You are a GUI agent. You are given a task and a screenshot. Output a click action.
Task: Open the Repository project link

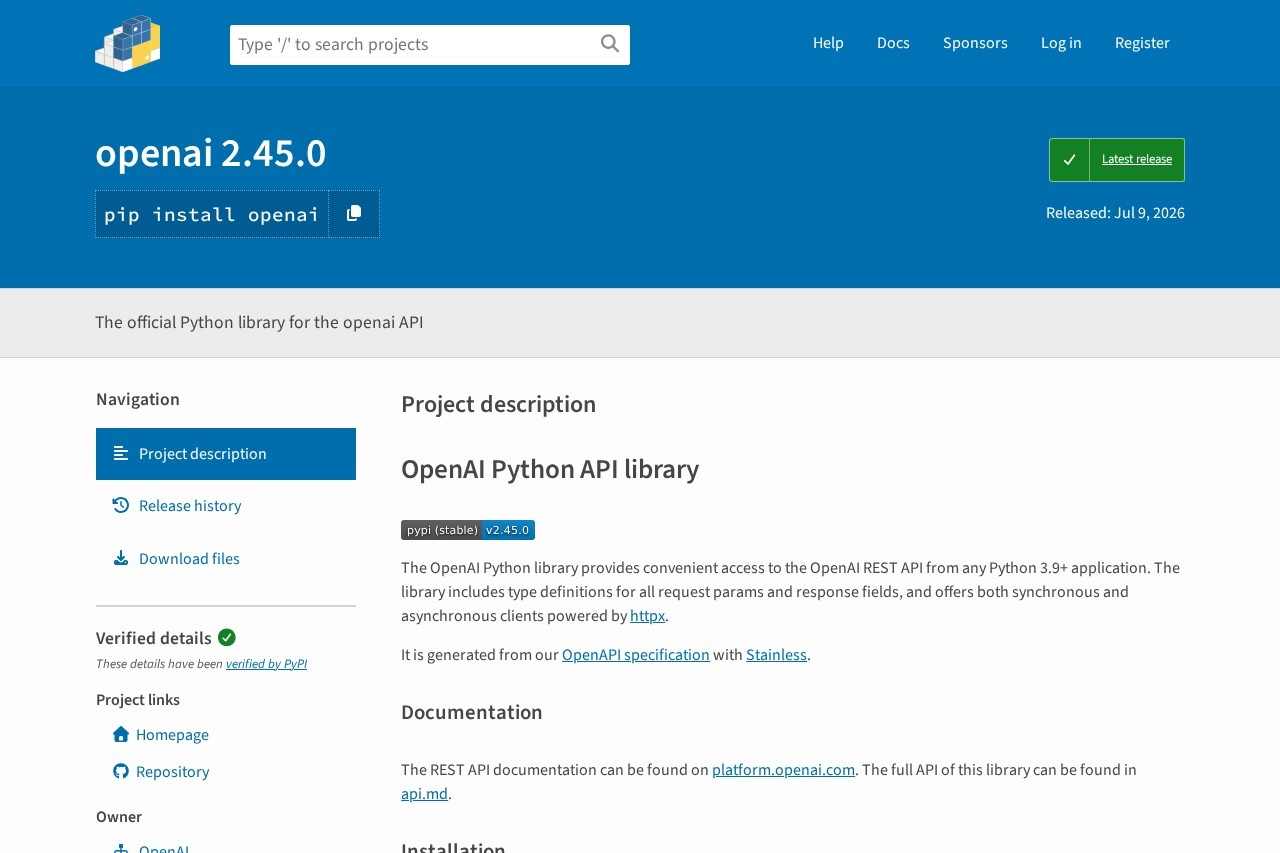(161, 772)
